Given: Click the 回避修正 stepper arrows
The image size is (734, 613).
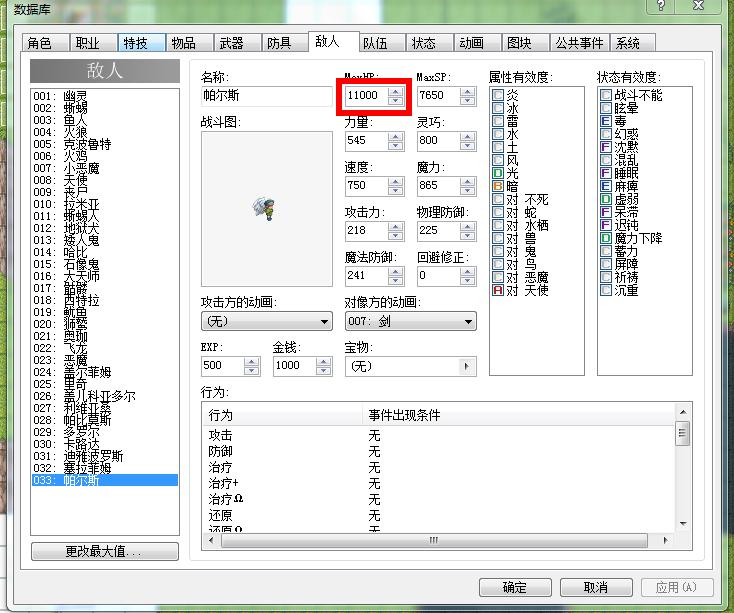Looking at the screenshot, I should (468, 276).
